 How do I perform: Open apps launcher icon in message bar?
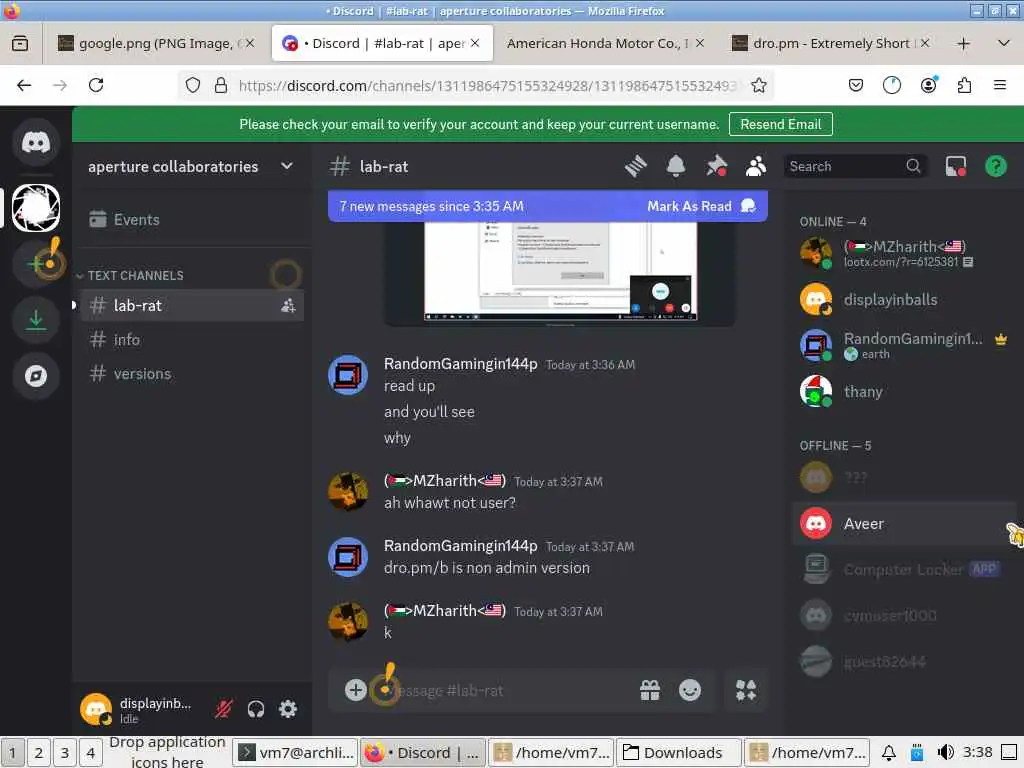pos(746,690)
